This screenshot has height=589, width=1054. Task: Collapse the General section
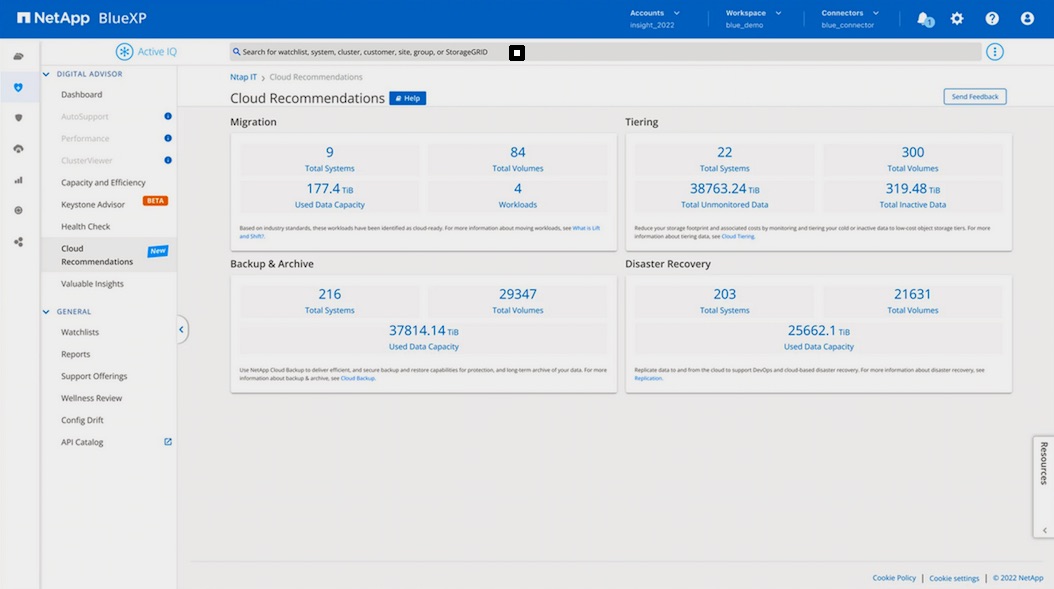pos(46,312)
